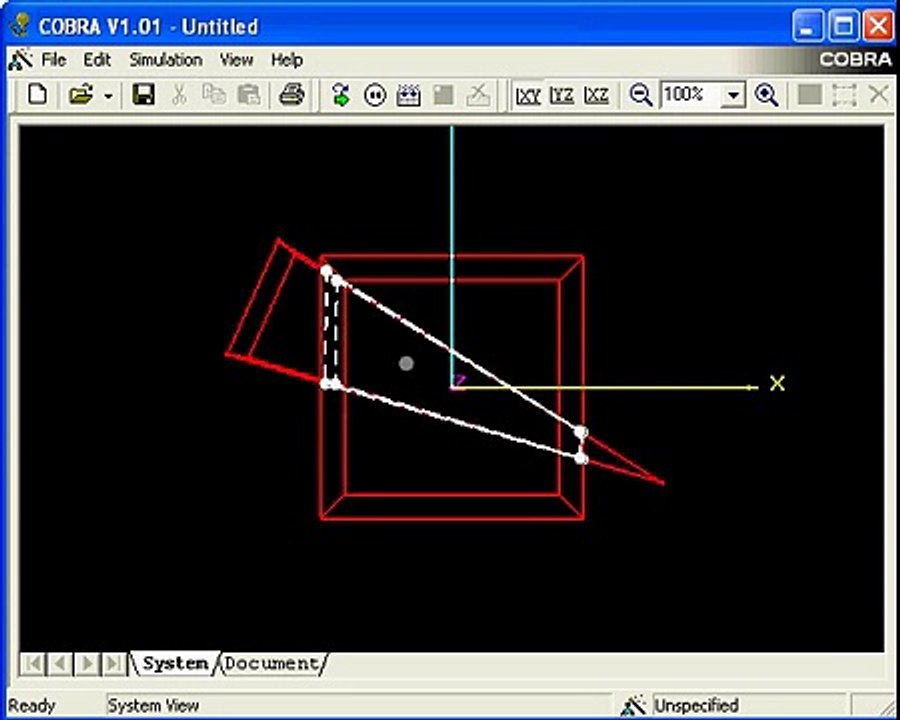
Task: Click the yellow X axis label
Action: click(x=777, y=384)
